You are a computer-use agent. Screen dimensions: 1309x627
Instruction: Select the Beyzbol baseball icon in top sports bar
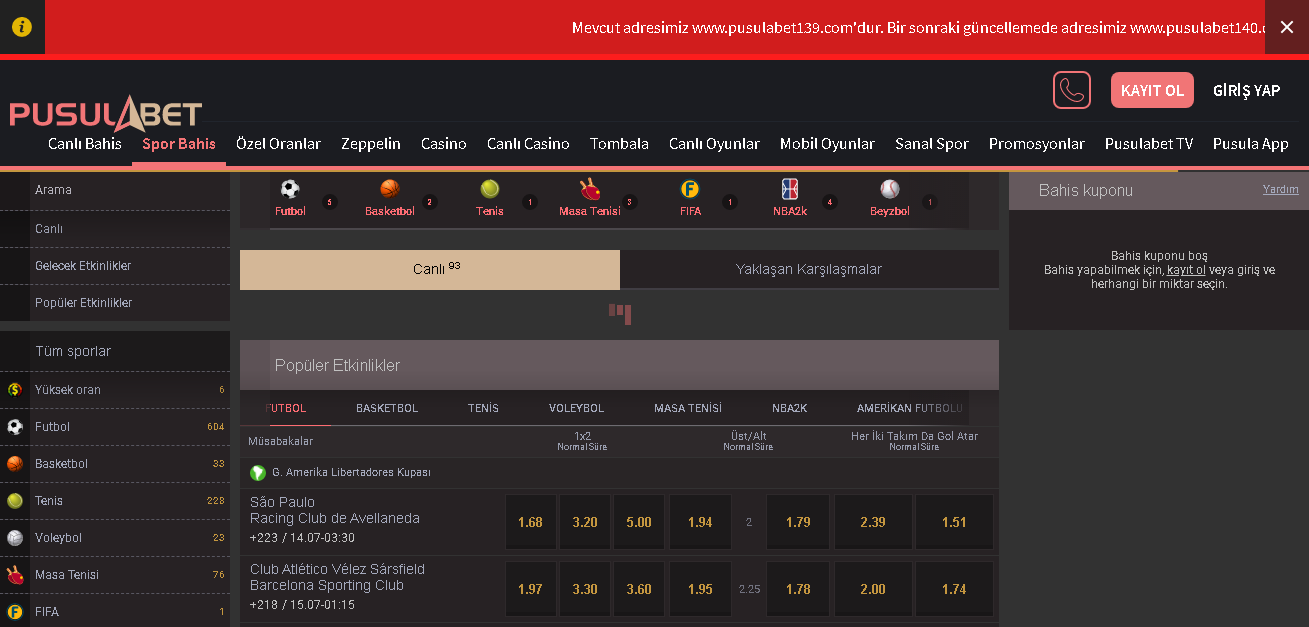pyautogui.click(x=890, y=188)
